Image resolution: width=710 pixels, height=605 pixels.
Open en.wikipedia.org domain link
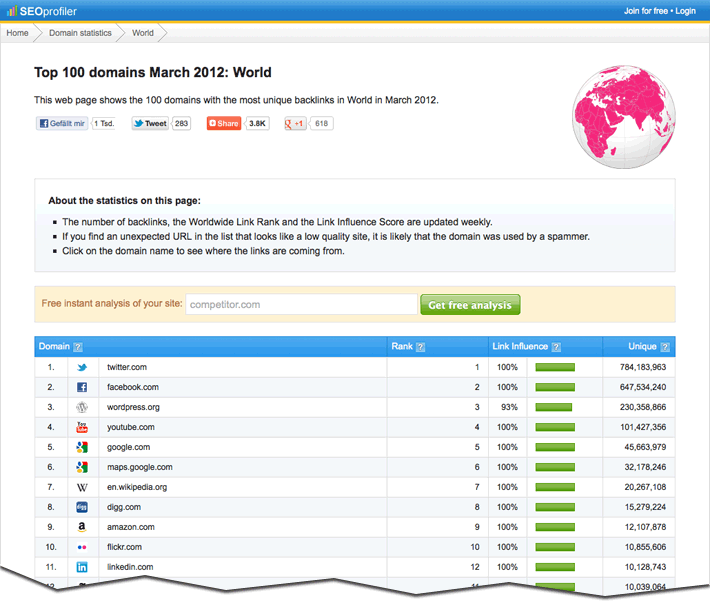click(137, 487)
